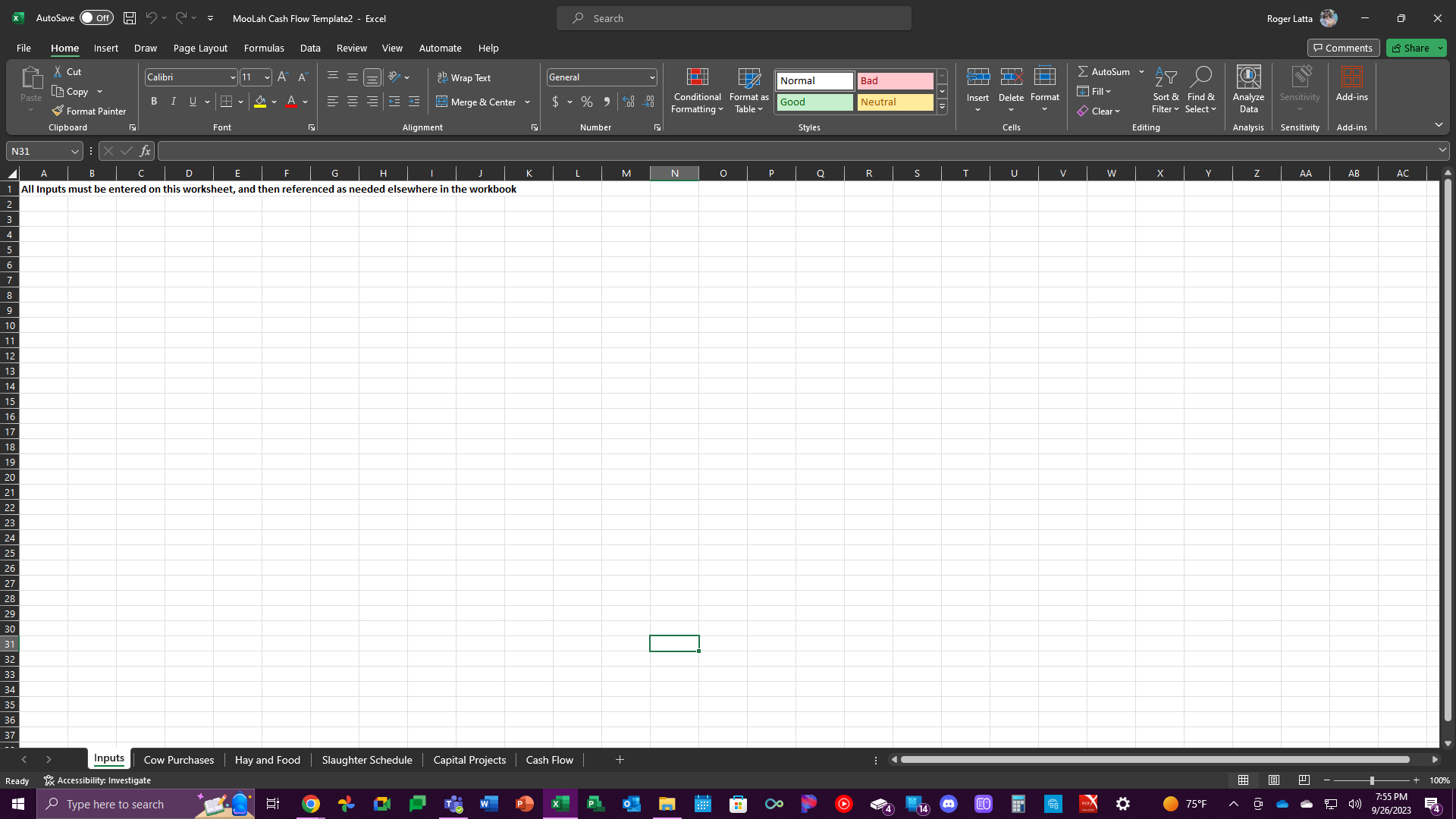
Task: Toggle Bold formatting on
Action: (153, 102)
